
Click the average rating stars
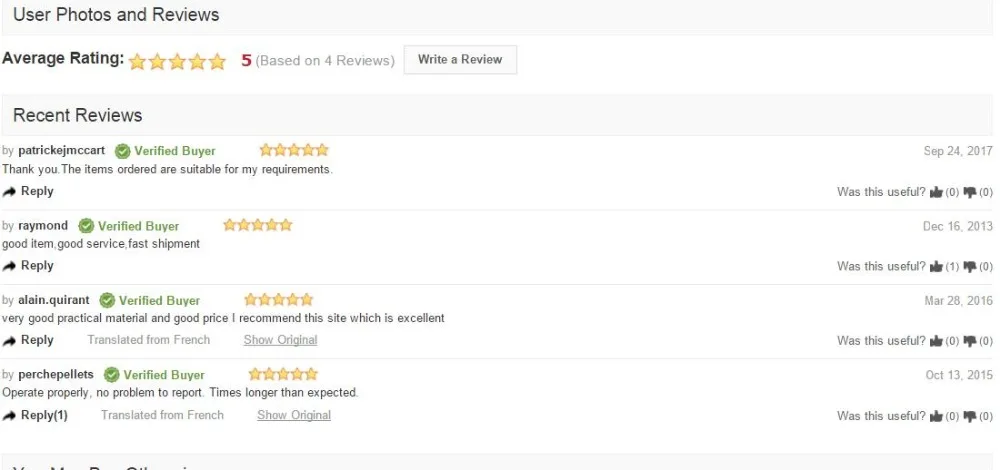178,61
